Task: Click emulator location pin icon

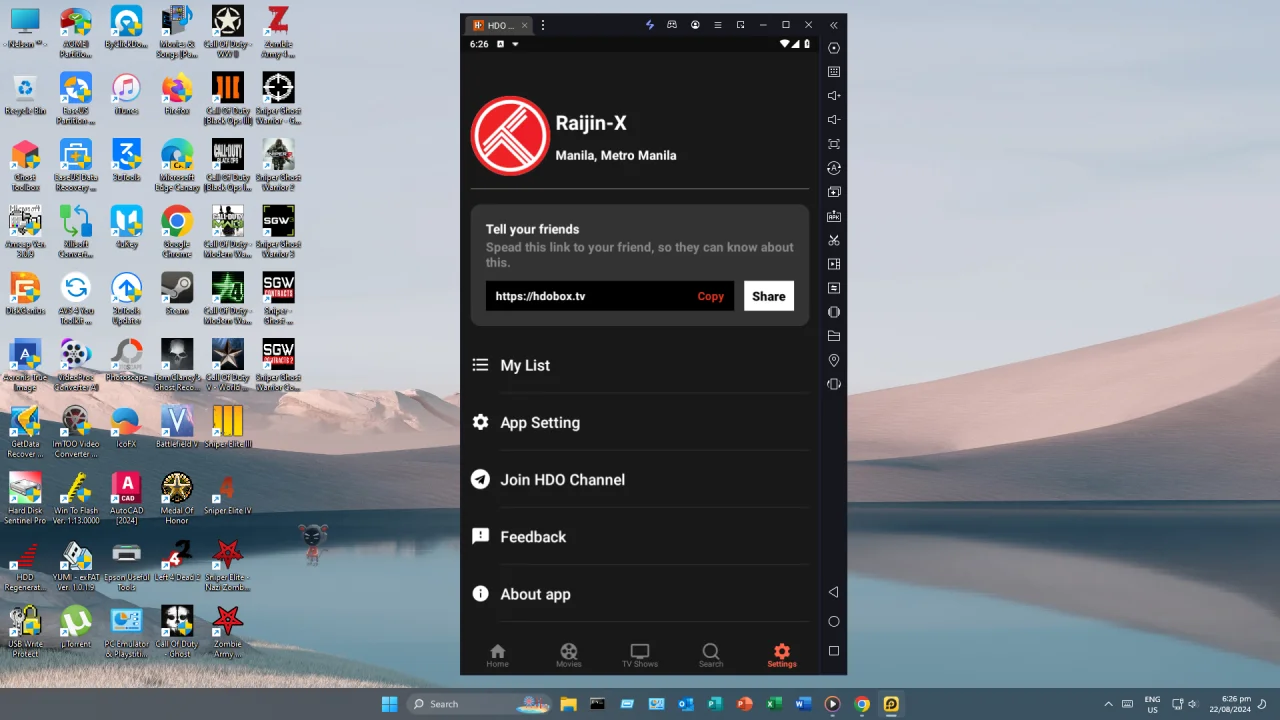Action: click(x=834, y=360)
